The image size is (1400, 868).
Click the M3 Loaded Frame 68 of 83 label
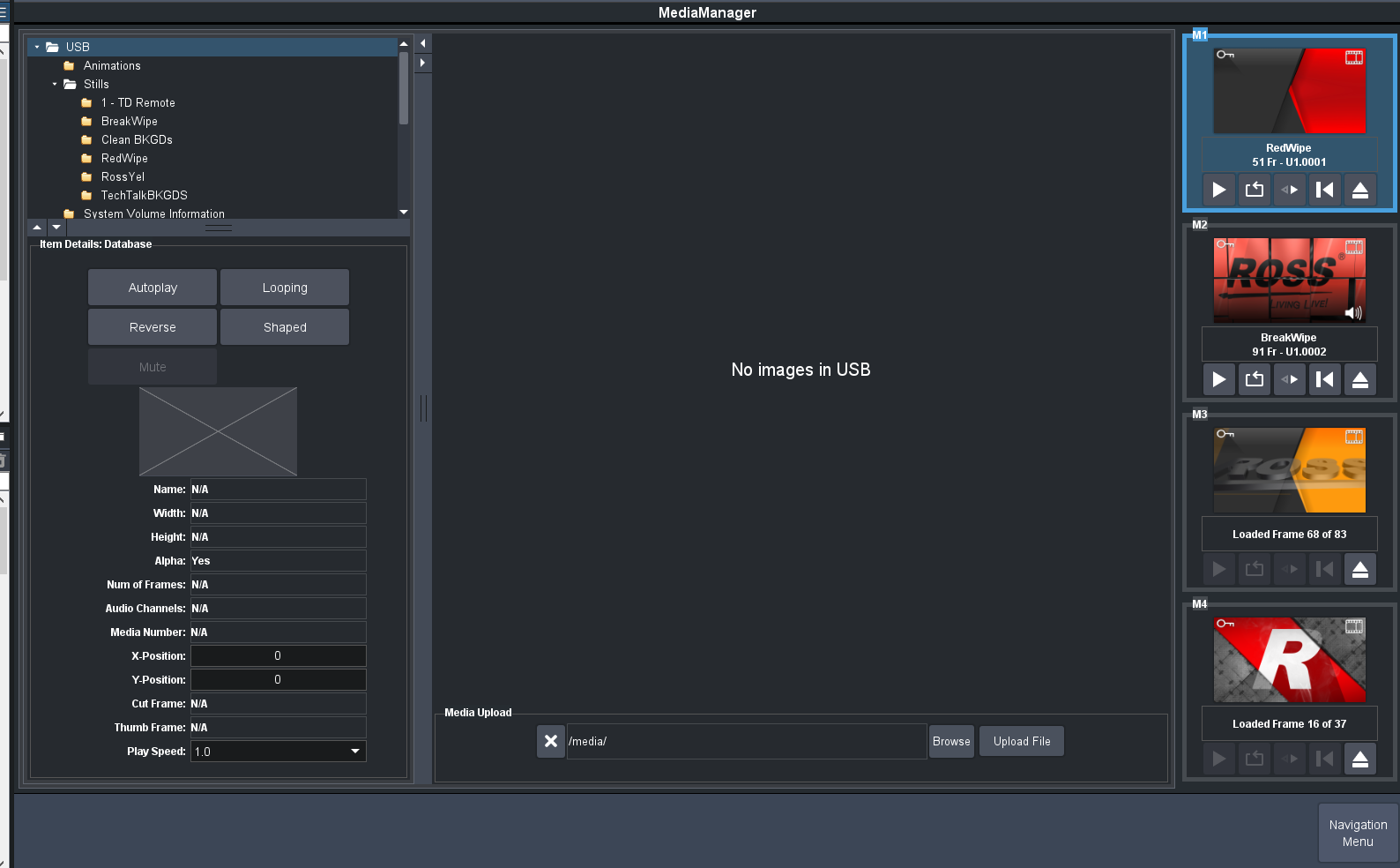click(x=1290, y=535)
